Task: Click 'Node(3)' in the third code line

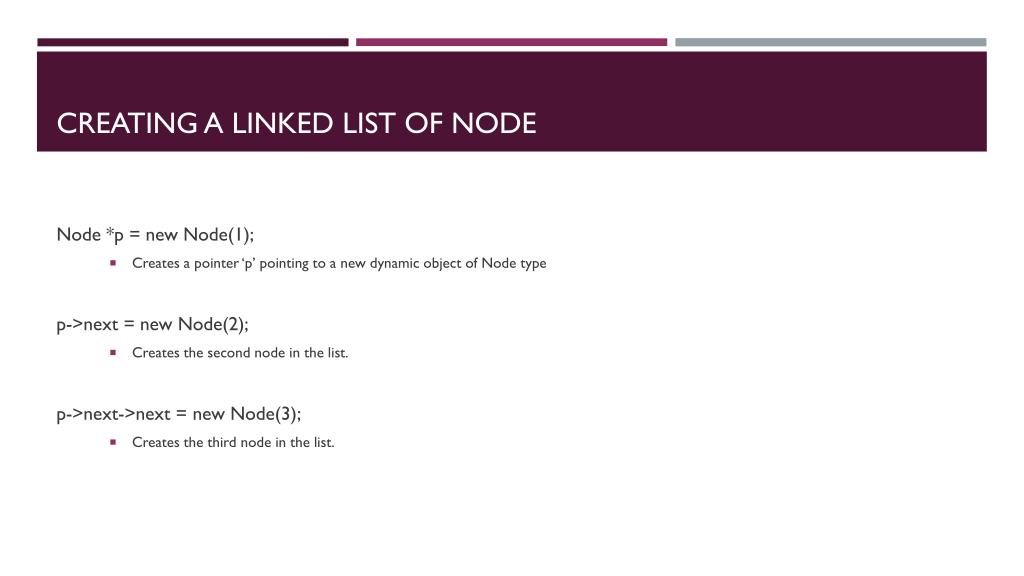Action: [263, 414]
